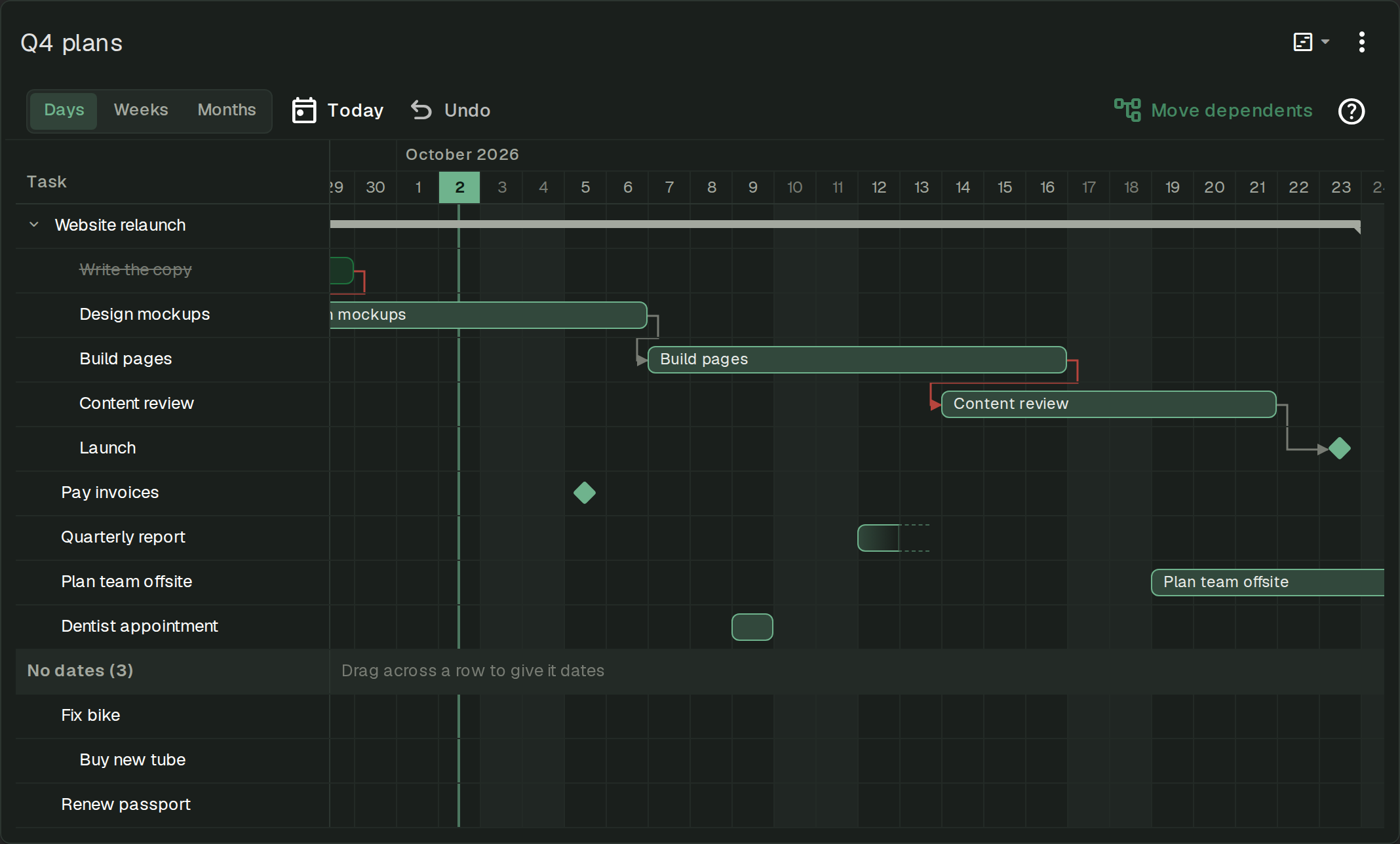Click the Today button label

pyautogui.click(x=356, y=110)
